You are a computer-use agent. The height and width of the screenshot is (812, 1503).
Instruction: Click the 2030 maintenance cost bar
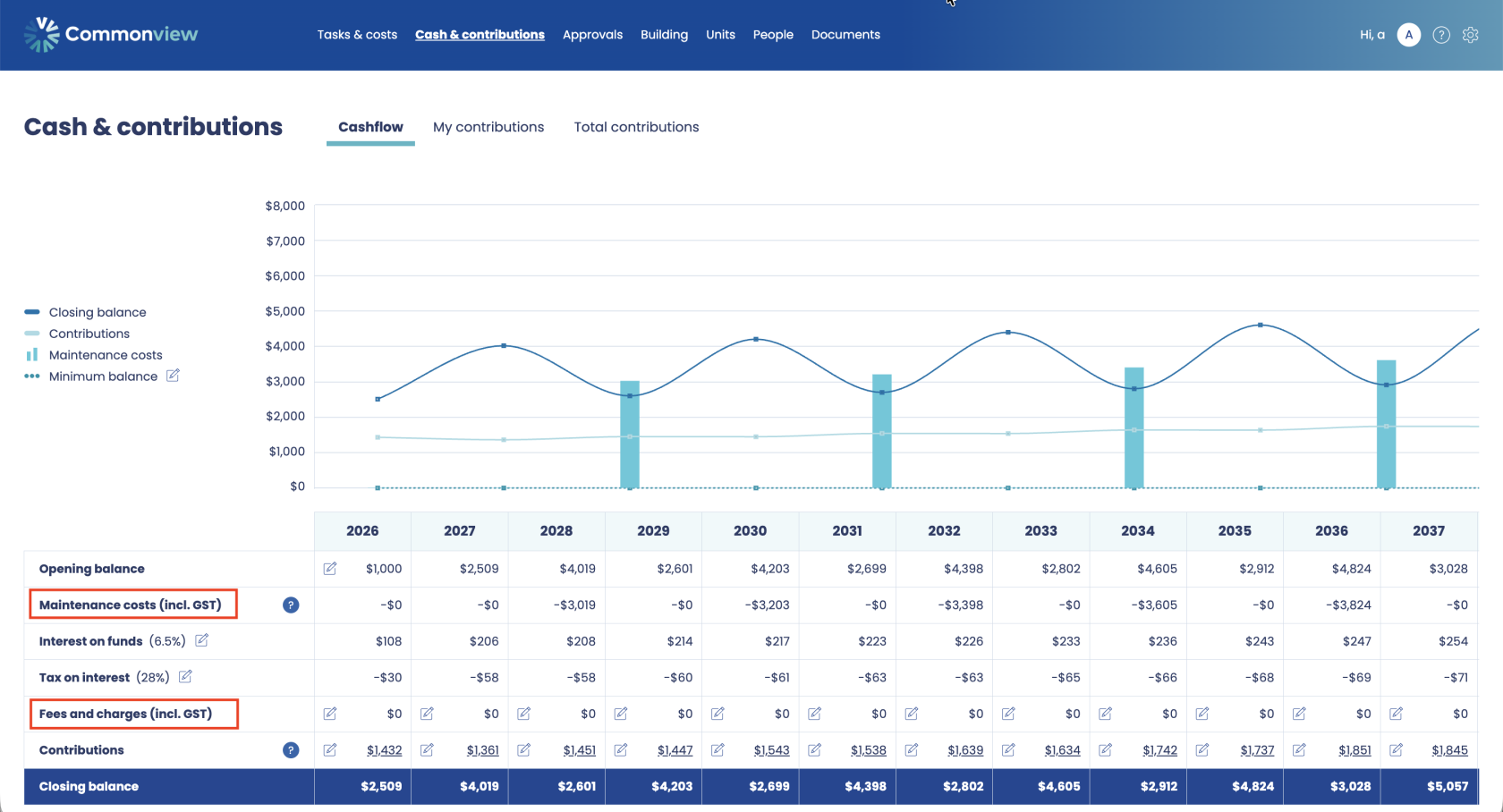point(882,431)
